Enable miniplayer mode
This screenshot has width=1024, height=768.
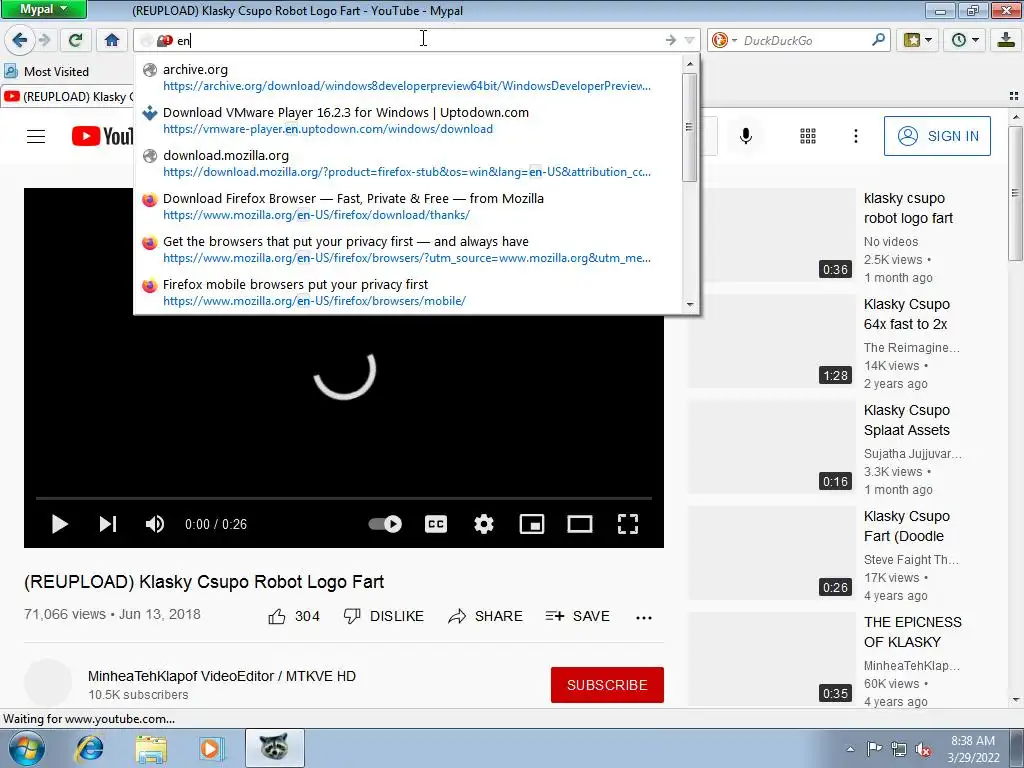pyautogui.click(x=532, y=524)
